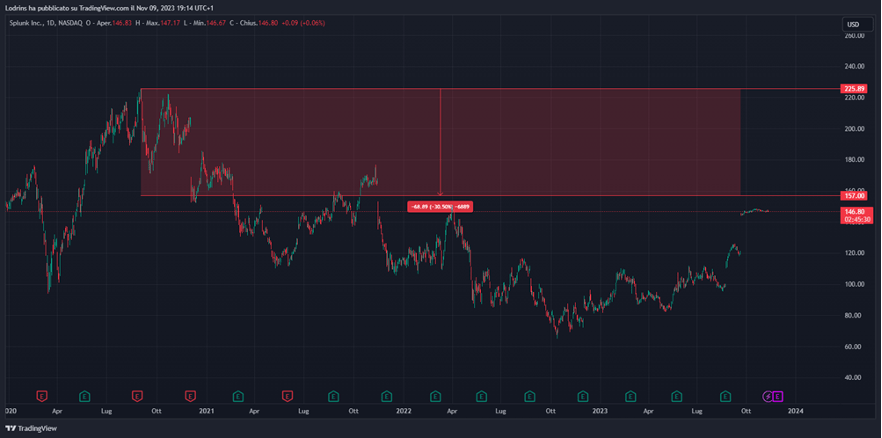Click the purple E upcoming earnings marker

coord(778,396)
